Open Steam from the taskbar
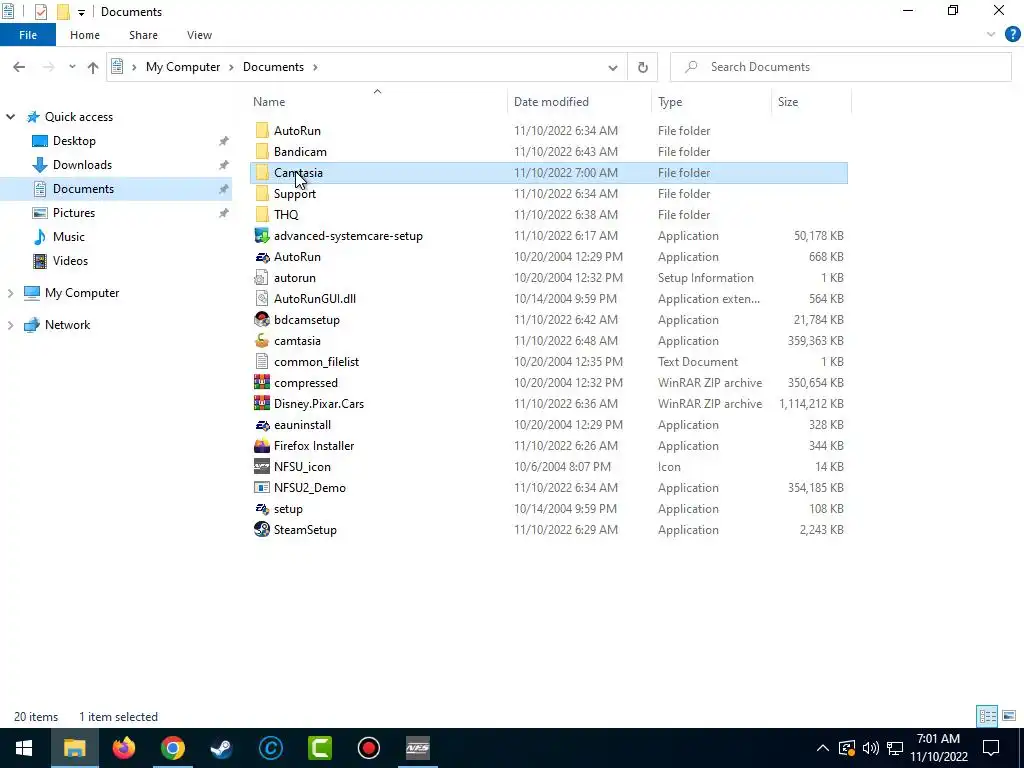This screenshot has height=768, width=1024. coord(221,748)
